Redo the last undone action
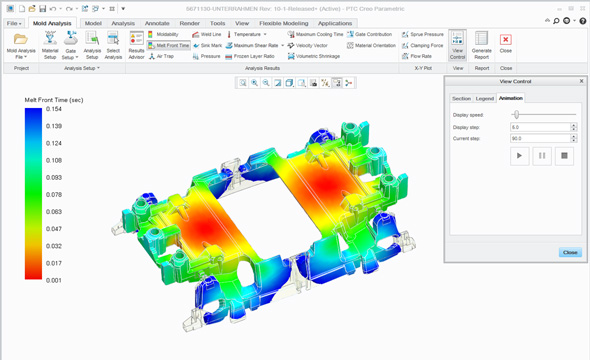Image resolution: width=590 pixels, height=360 pixels. [x=69, y=9]
